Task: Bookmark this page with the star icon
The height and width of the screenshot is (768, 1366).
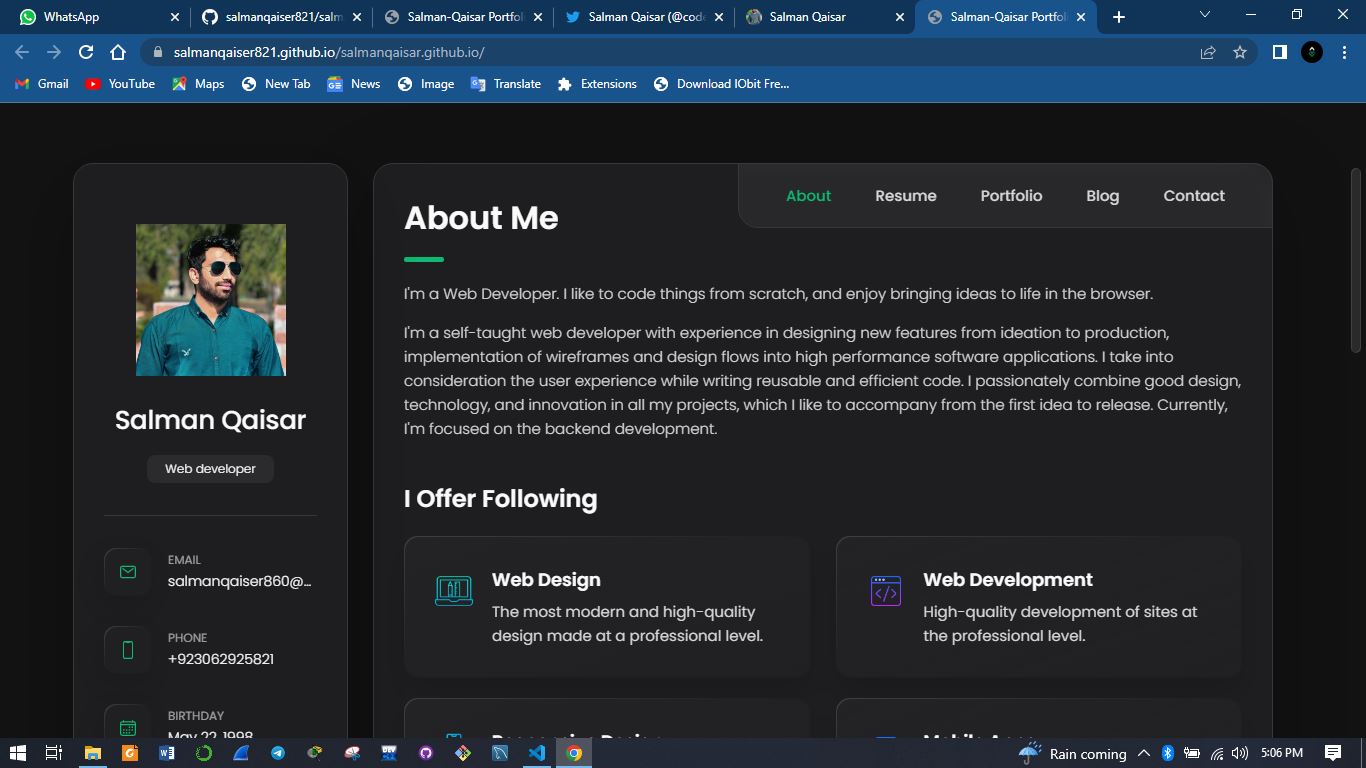Action: click(x=1240, y=52)
